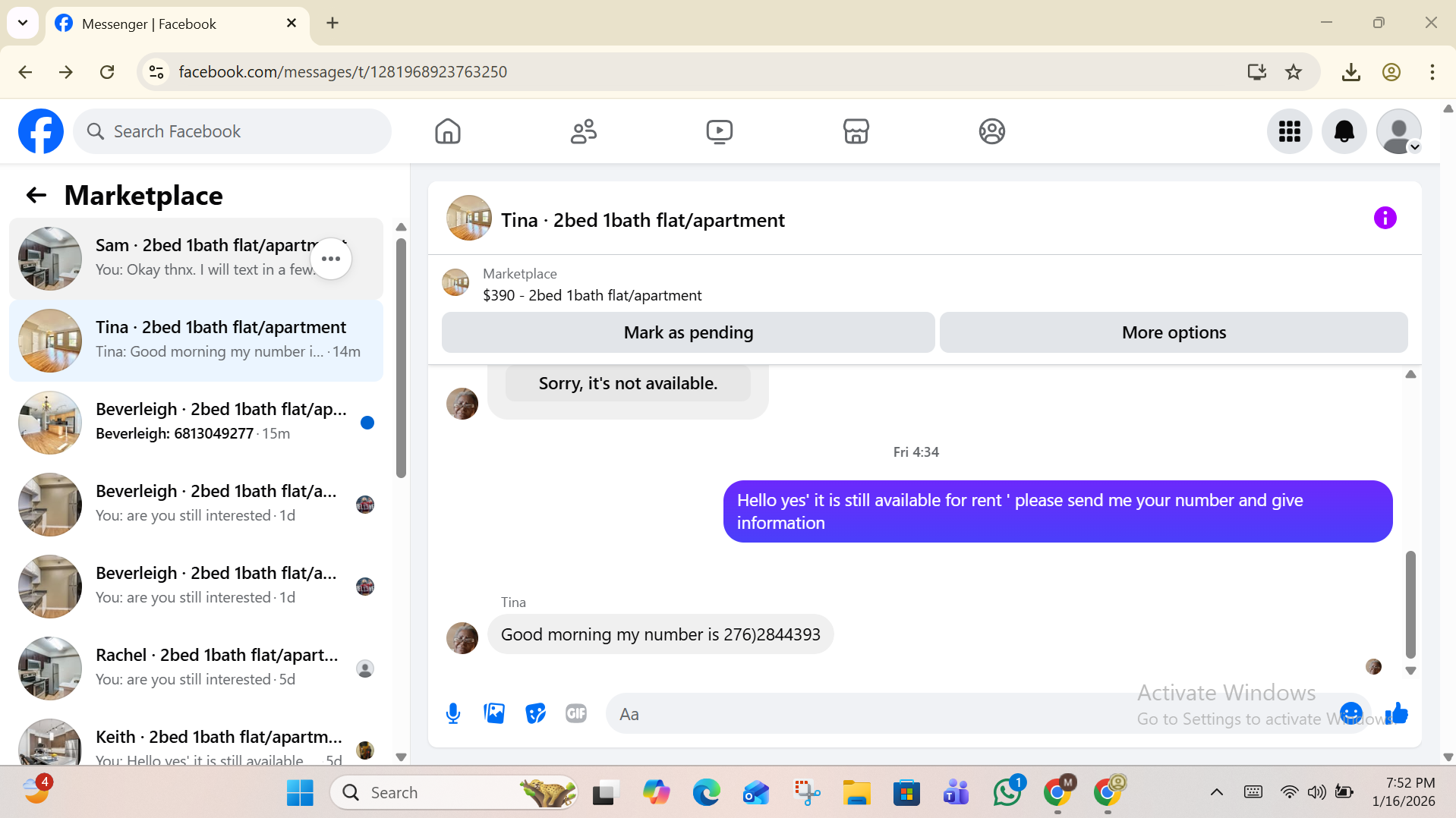Attach a photo with the image icon

tap(494, 713)
